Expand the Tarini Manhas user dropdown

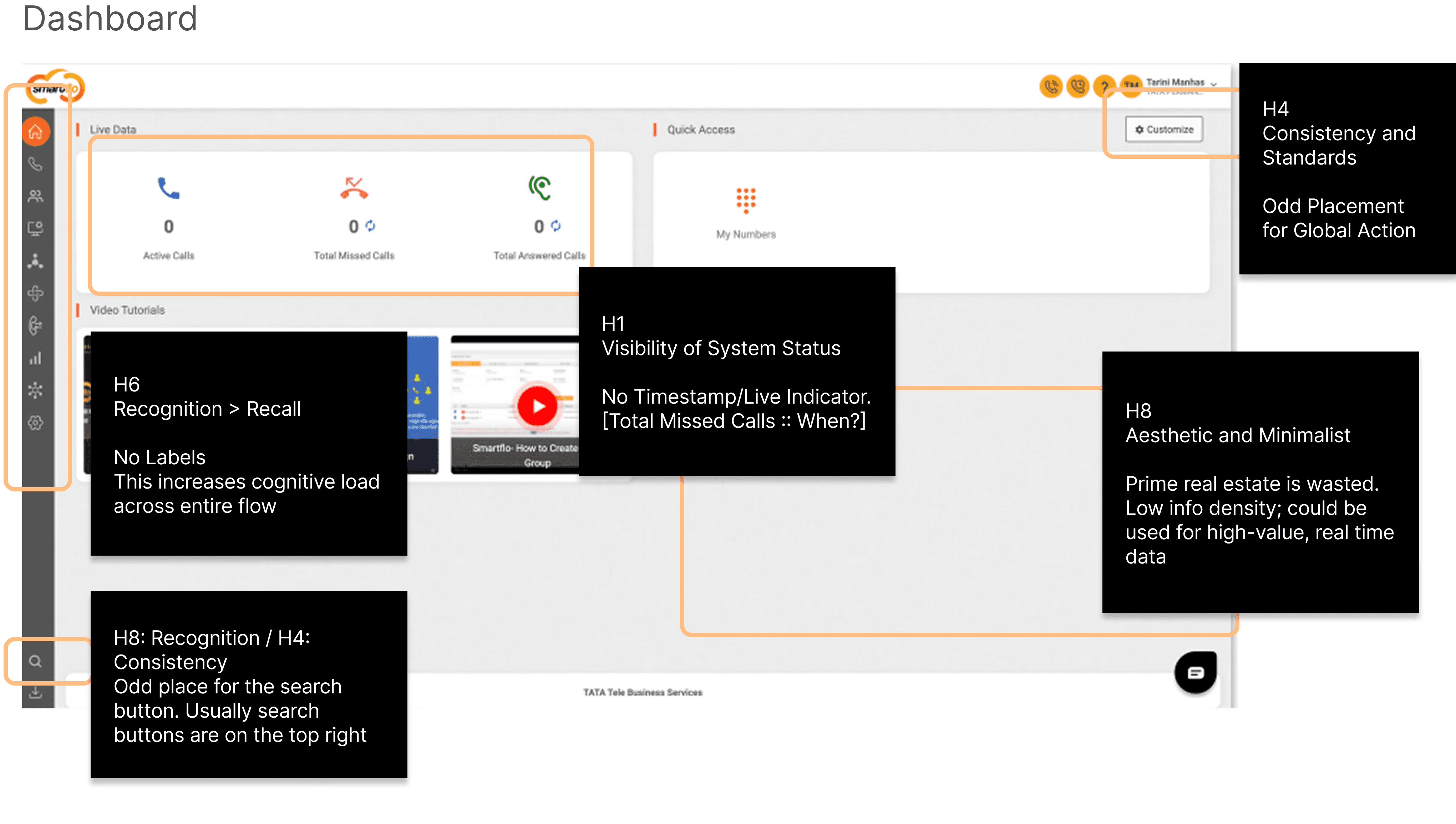[x=1213, y=84]
